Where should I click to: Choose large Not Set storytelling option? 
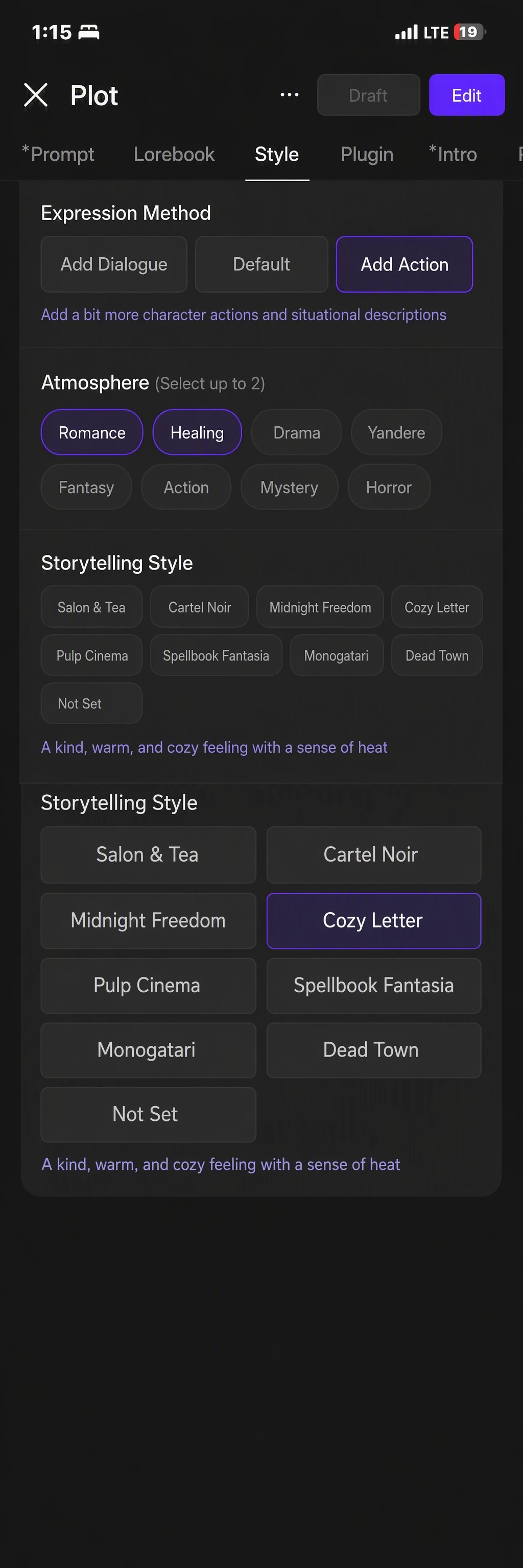148,1115
